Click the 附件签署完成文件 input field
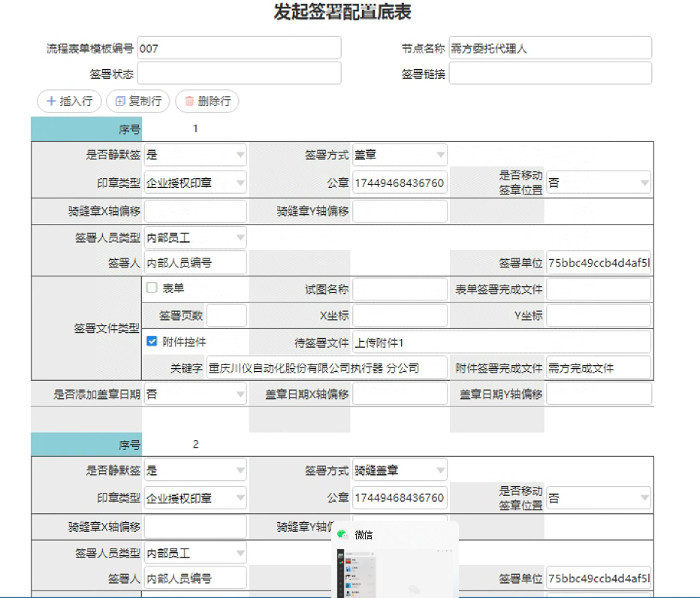This screenshot has width=700, height=598. [598, 368]
